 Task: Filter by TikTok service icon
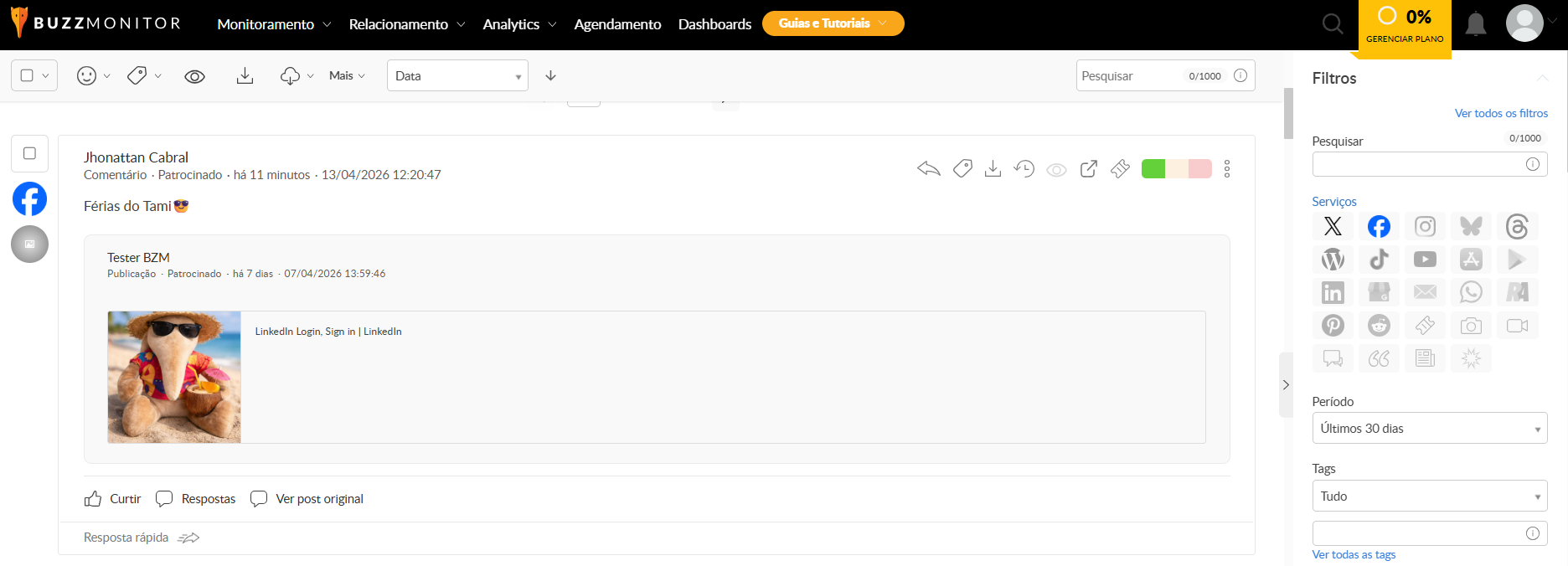pos(1379,260)
